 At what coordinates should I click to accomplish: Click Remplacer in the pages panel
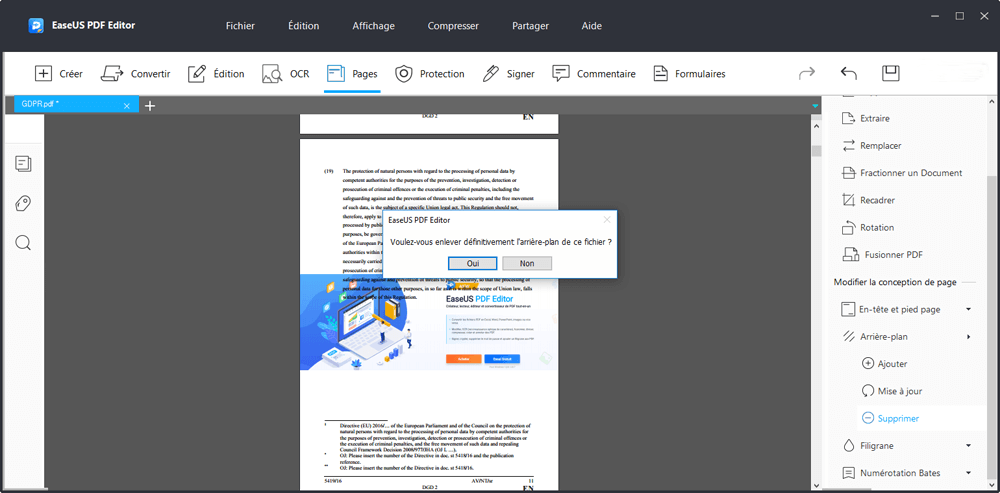(872, 145)
